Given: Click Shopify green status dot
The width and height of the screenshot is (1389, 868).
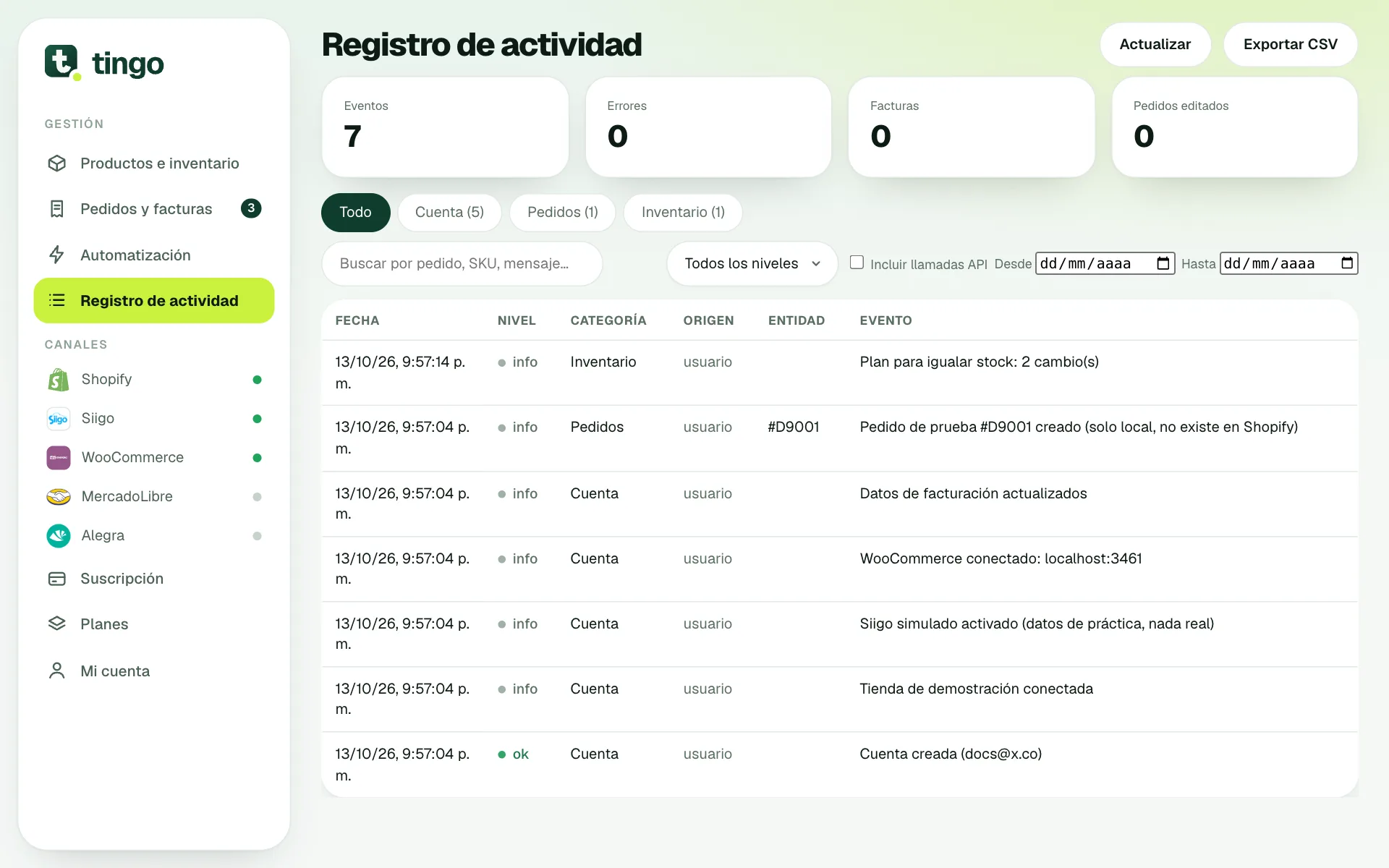Looking at the screenshot, I should [x=257, y=380].
